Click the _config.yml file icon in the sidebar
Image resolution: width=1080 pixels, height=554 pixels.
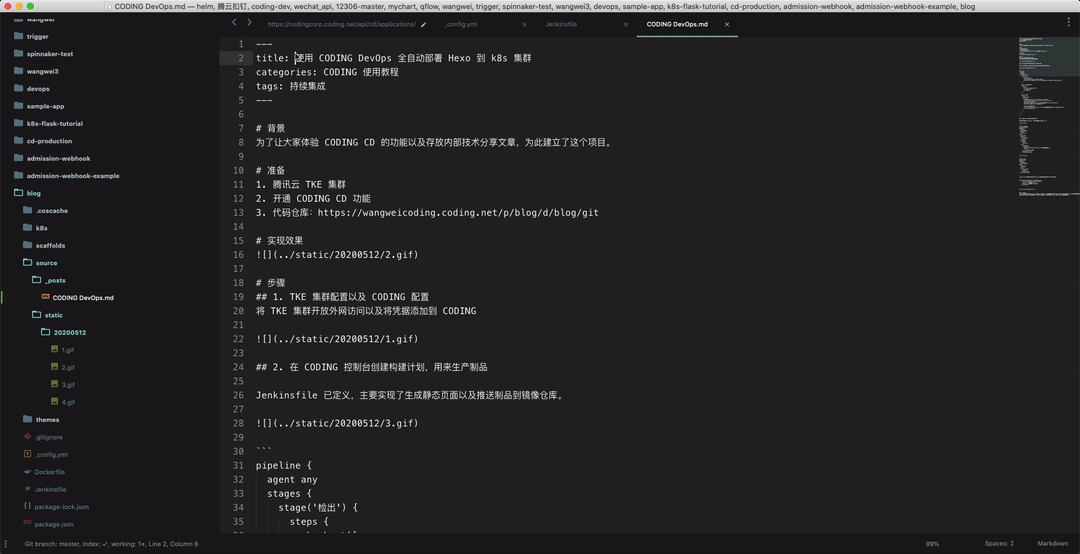(x=28, y=454)
